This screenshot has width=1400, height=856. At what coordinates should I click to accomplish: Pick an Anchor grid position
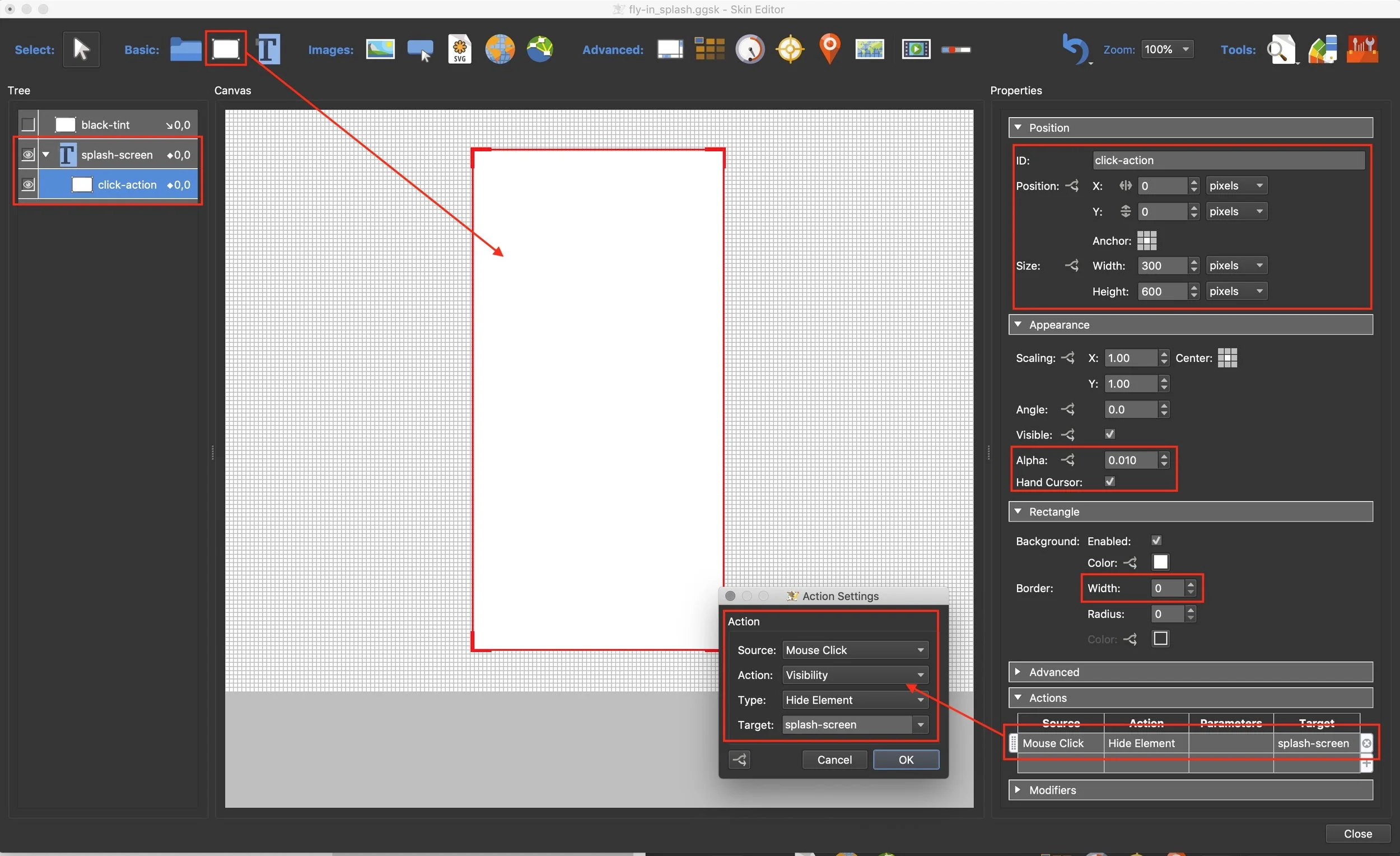(x=1147, y=240)
